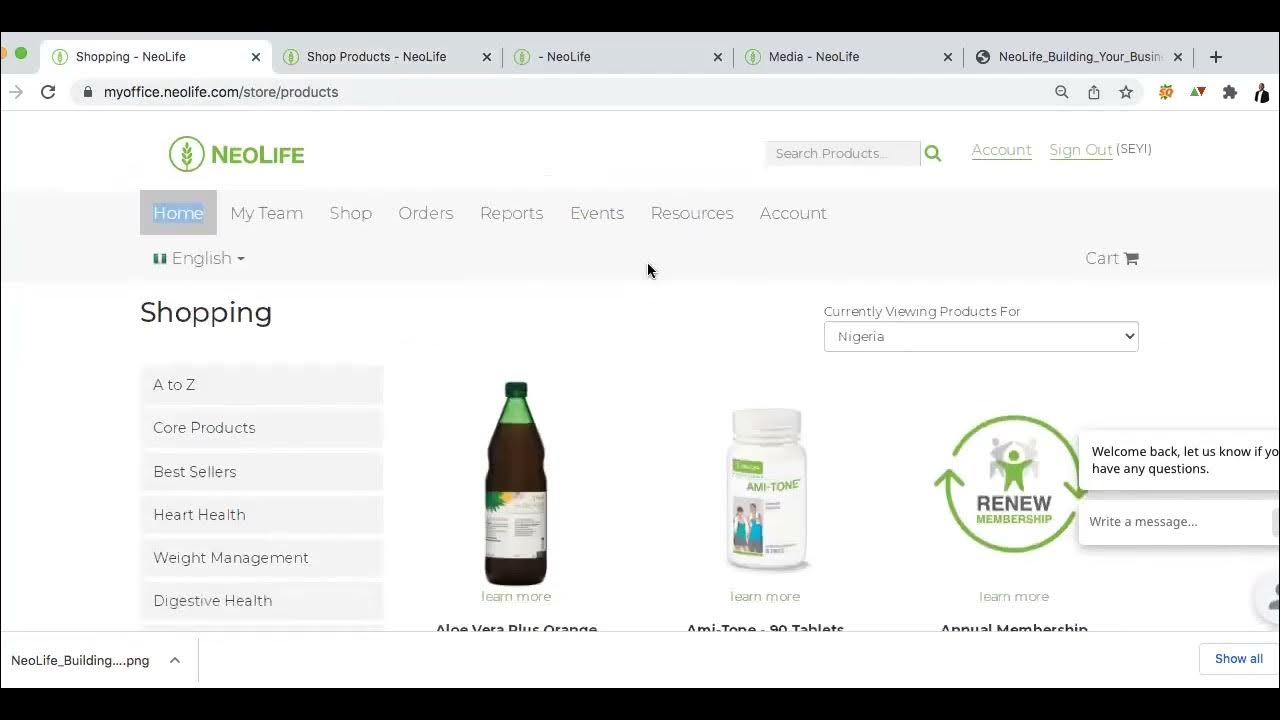Open the Orders menu
Image resolution: width=1280 pixels, height=720 pixels.
(426, 213)
